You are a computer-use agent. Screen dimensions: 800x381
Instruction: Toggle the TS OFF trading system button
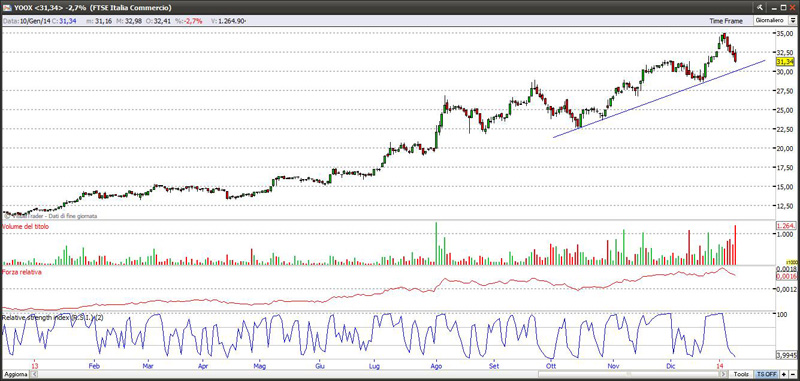[x=766, y=374]
